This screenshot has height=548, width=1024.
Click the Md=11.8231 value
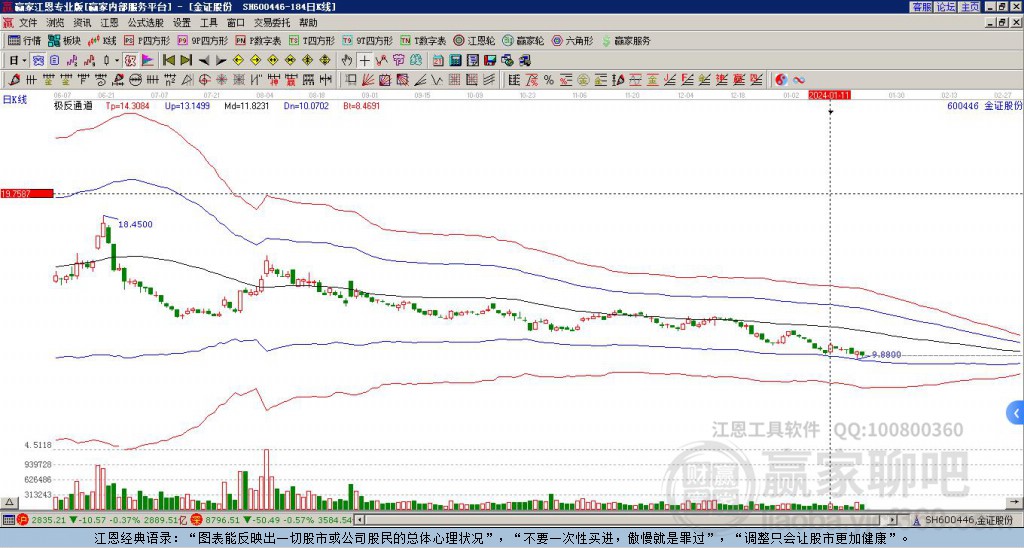[x=247, y=105]
